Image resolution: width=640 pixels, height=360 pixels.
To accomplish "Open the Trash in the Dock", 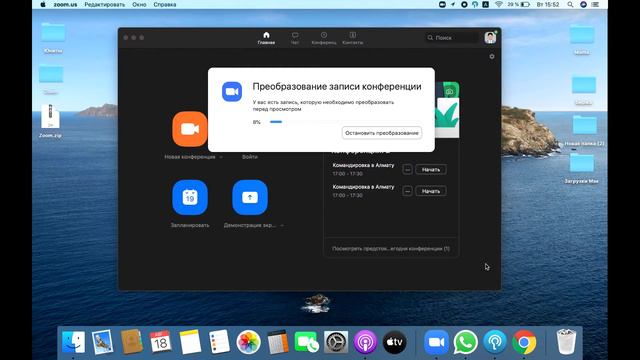I will pos(567,342).
